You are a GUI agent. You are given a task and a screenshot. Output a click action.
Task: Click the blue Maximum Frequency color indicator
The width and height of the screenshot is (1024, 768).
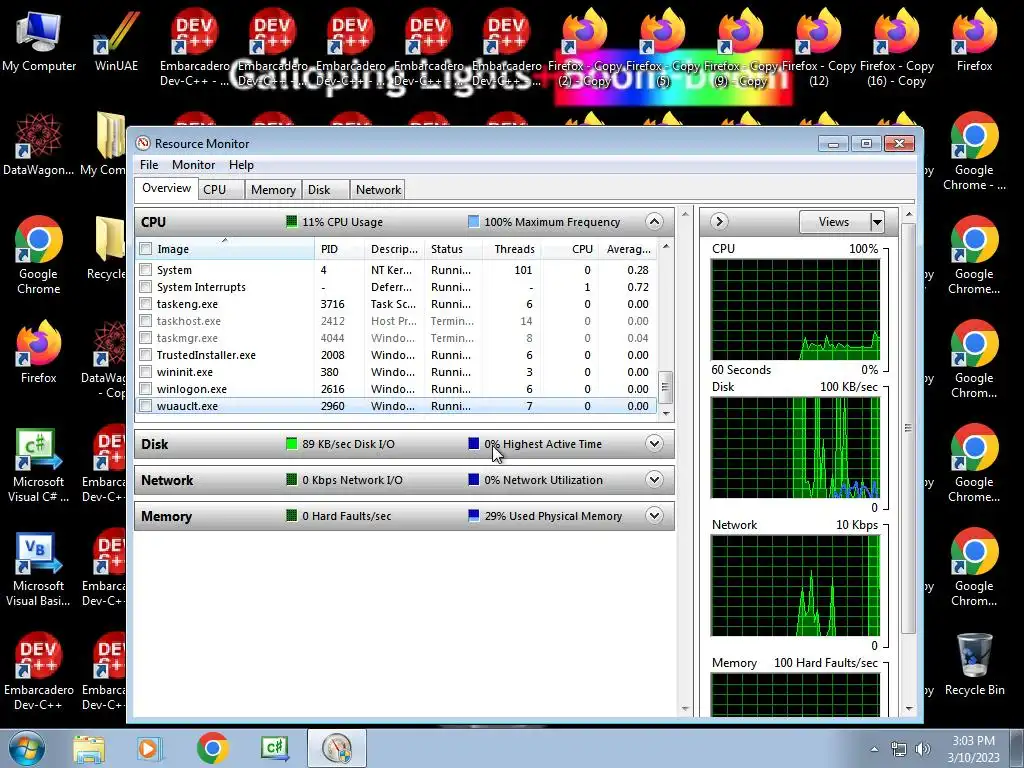coord(473,221)
